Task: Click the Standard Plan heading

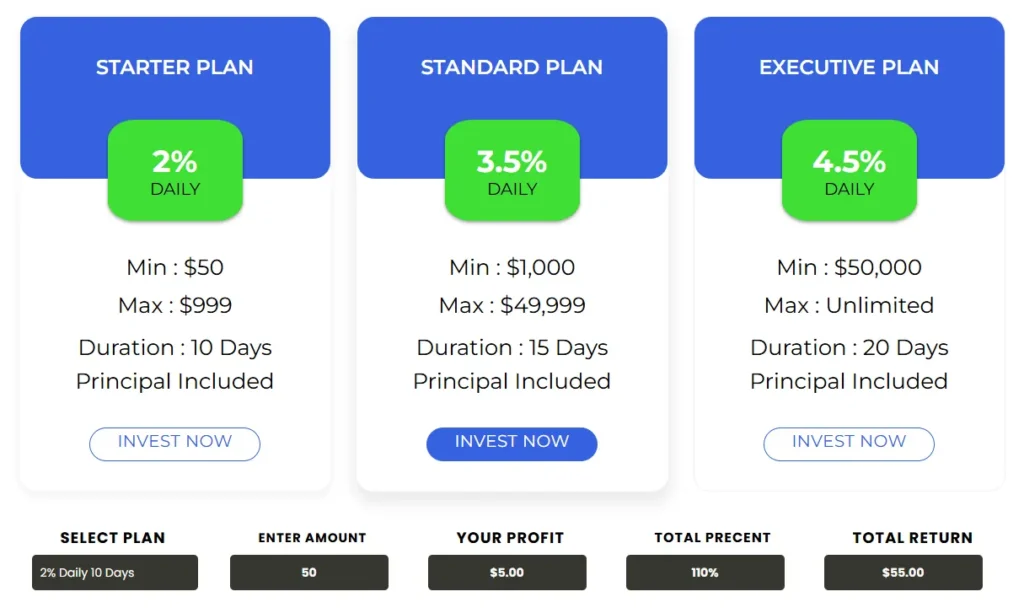Action: [x=512, y=68]
